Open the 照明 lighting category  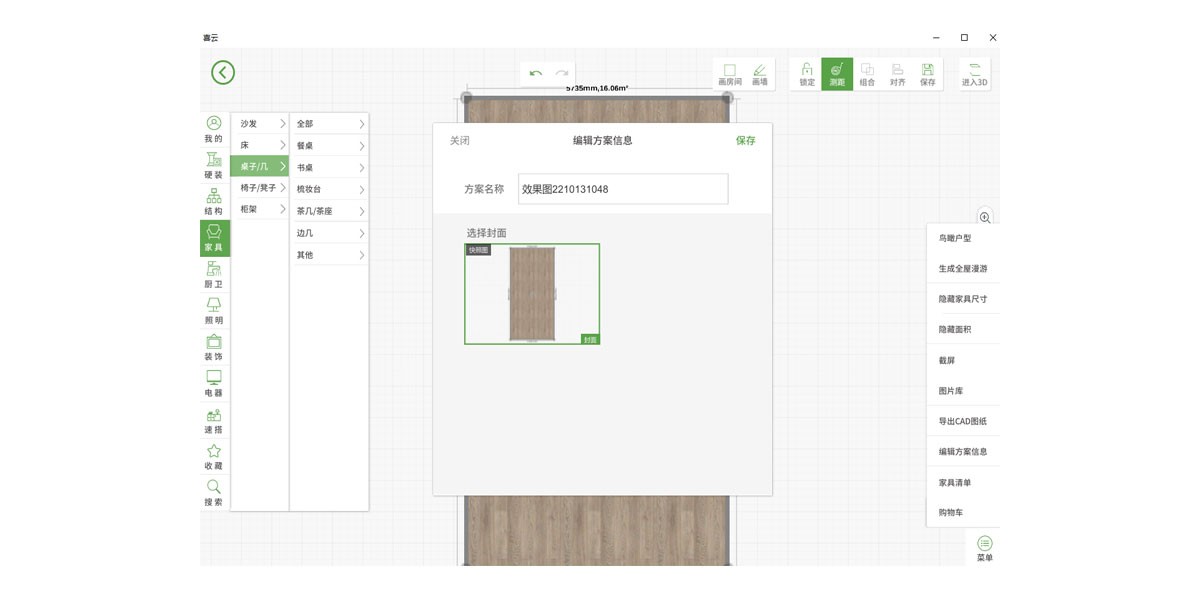[x=214, y=310]
